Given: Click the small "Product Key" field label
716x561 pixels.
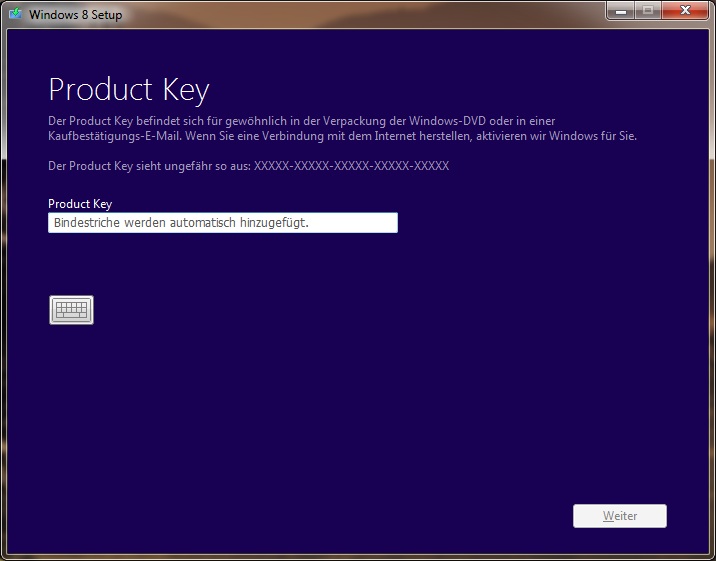Looking at the screenshot, I should coord(80,204).
